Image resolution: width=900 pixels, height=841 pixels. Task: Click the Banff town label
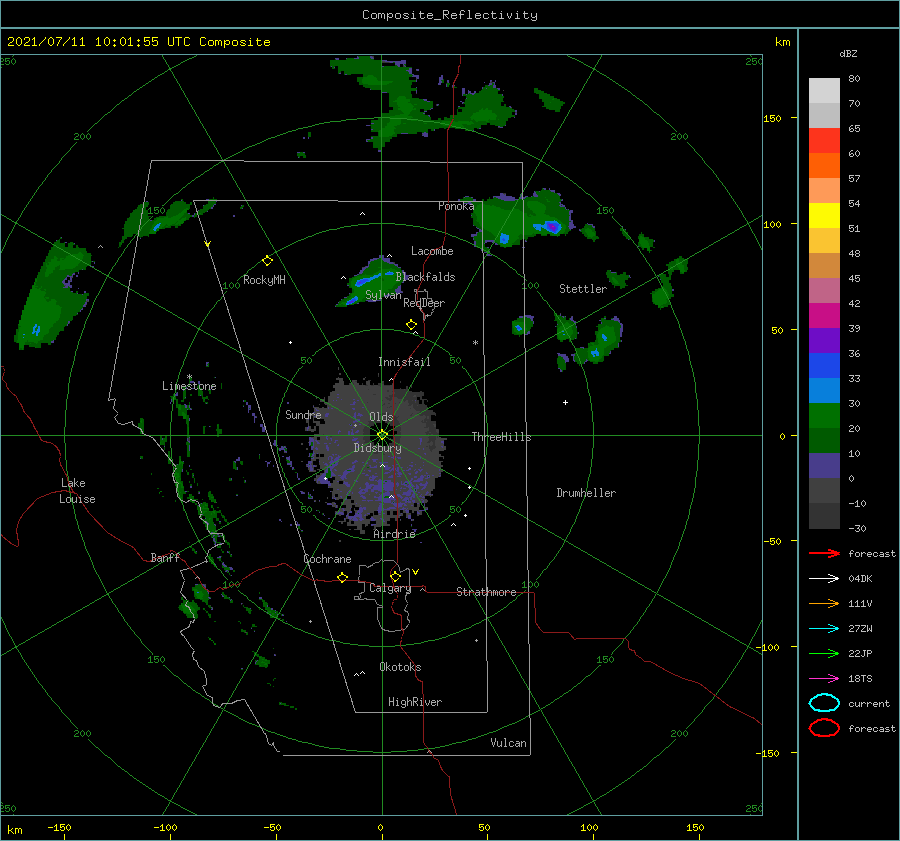click(165, 558)
